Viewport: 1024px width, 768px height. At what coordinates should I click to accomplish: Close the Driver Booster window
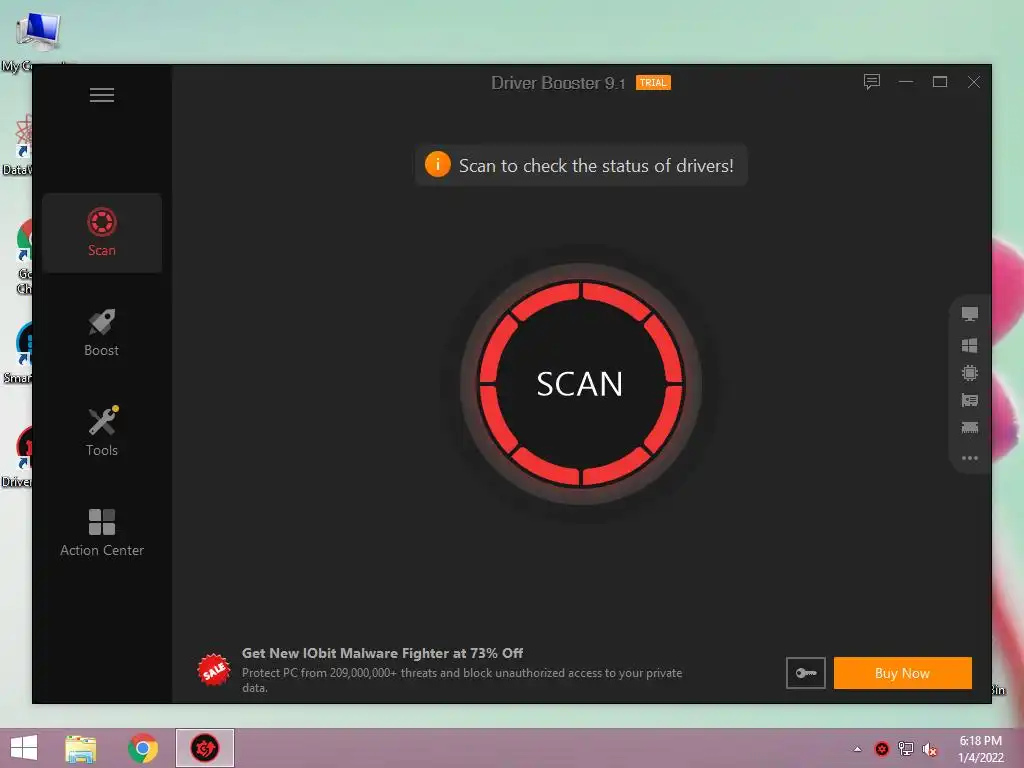(x=974, y=82)
